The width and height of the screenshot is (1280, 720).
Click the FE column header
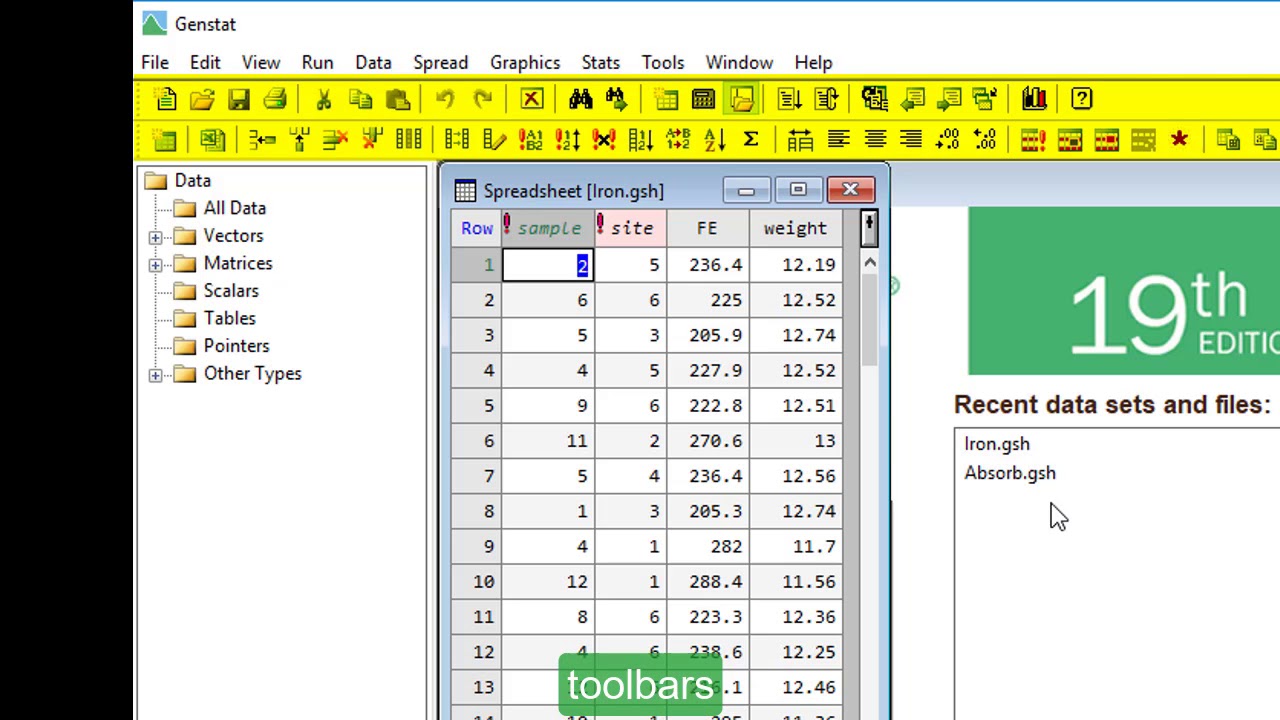[x=707, y=228]
